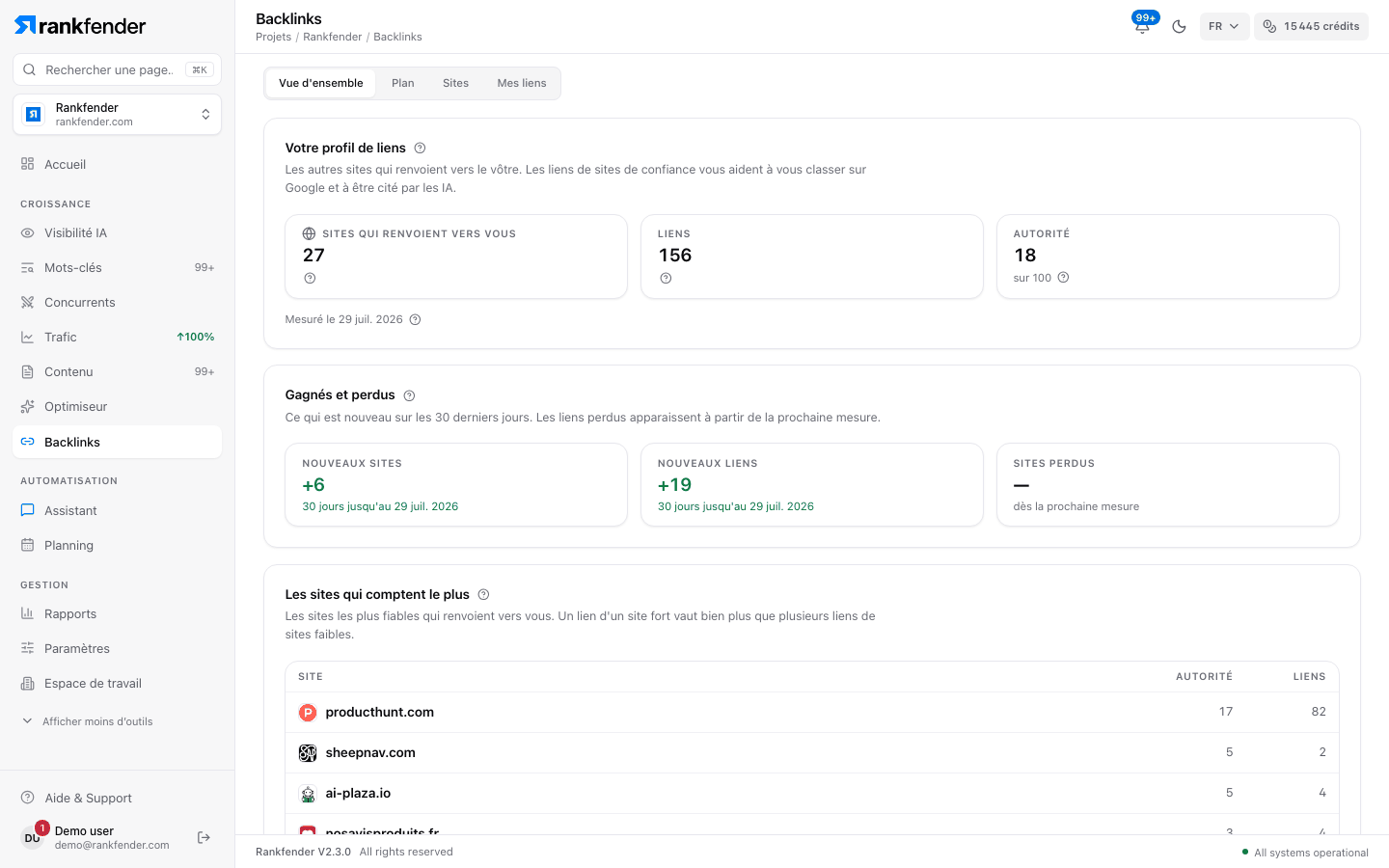Click help icon beside Les sites qui comptent le plus
This screenshot has width=1389, height=868.
483,595
